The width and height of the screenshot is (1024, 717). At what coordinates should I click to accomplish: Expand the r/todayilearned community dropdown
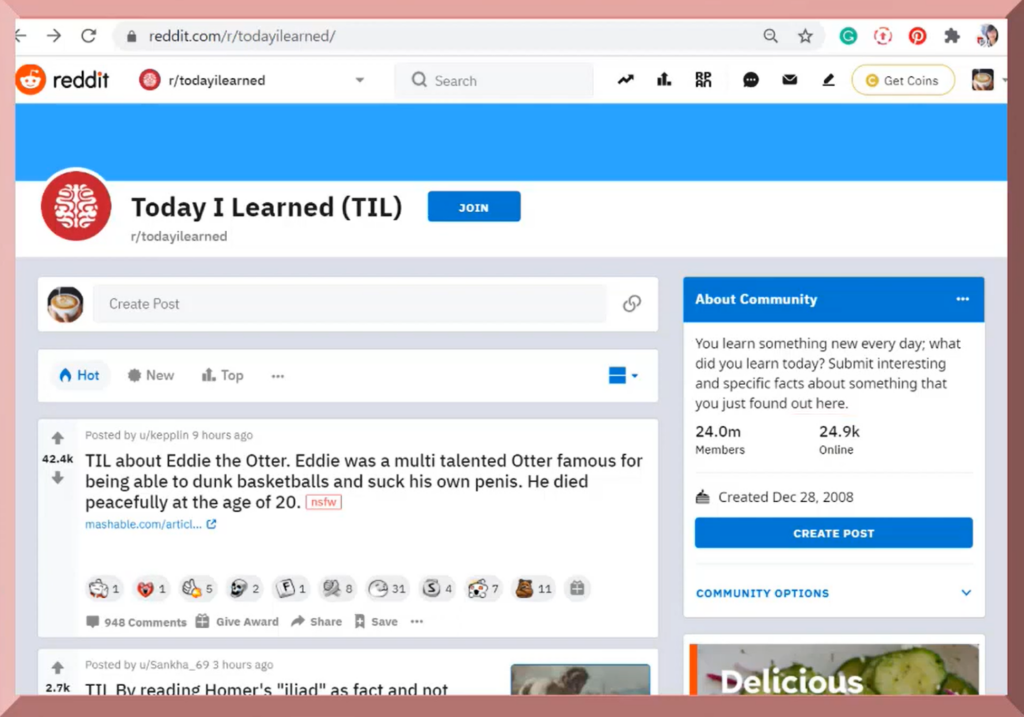click(359, 80)
